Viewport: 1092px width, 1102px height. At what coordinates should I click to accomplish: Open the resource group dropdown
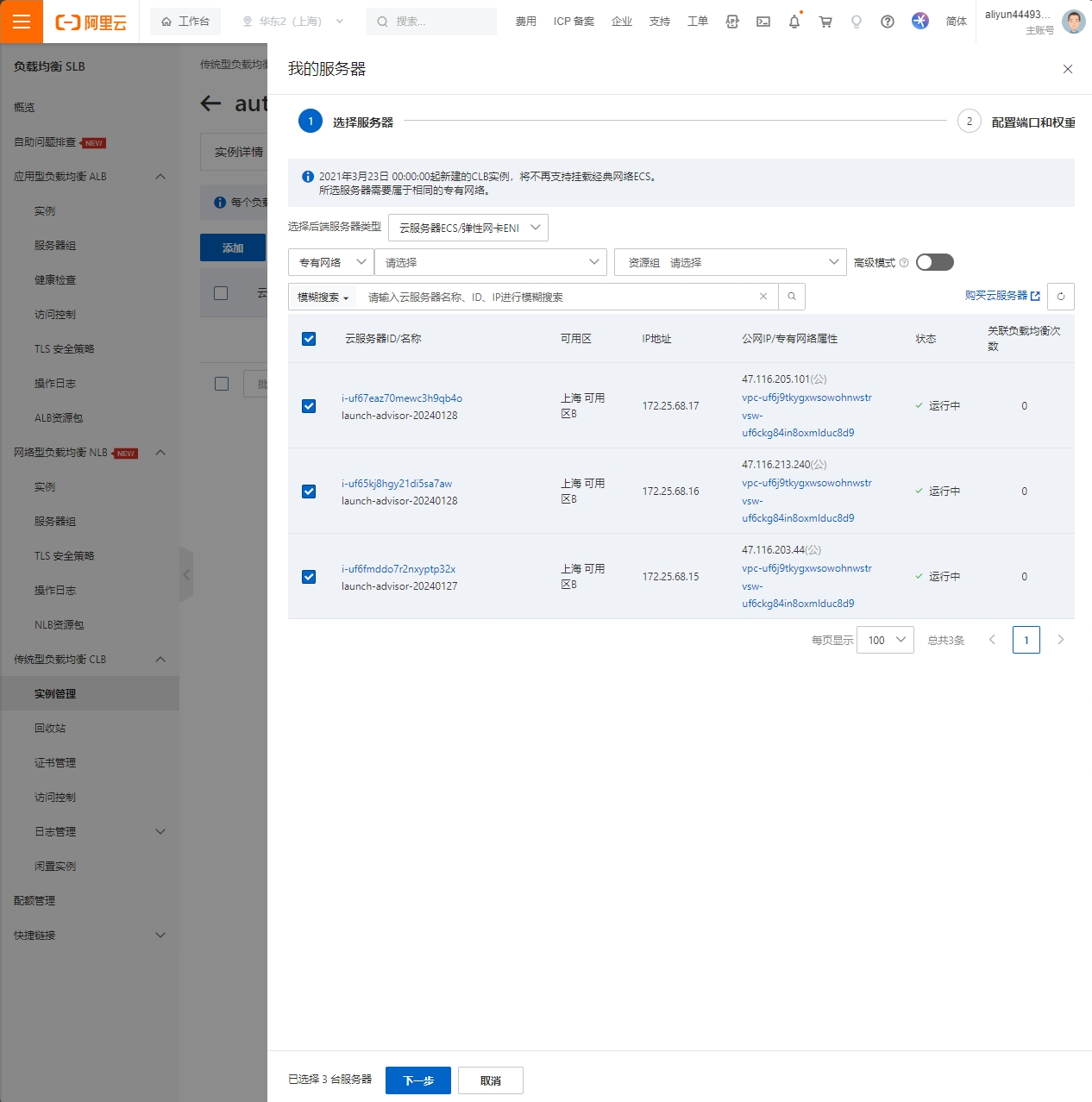click(729, 262)
